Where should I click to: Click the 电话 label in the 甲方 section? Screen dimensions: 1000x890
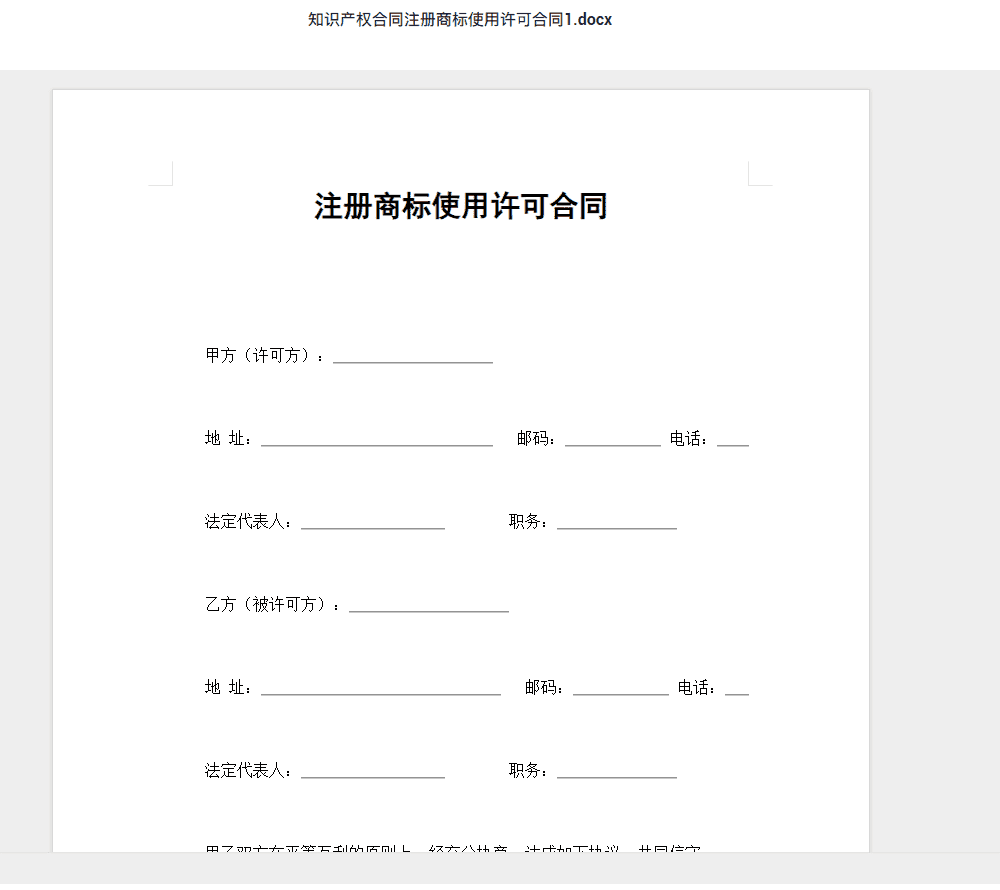688,439
